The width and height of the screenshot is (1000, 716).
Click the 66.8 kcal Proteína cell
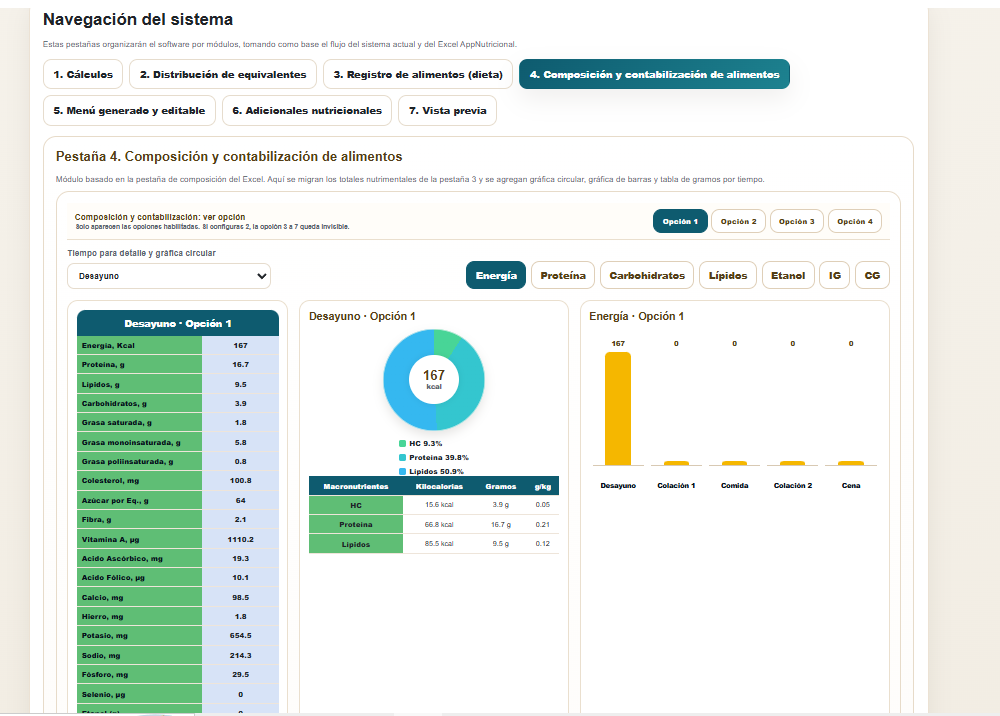point(439,525)
